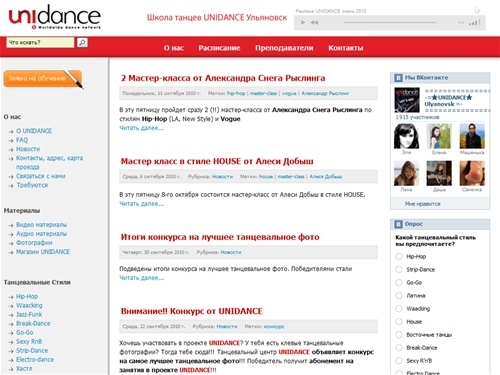Select the Латина poll option
This screenshot has height=375, width=500.
coord(399,295)
